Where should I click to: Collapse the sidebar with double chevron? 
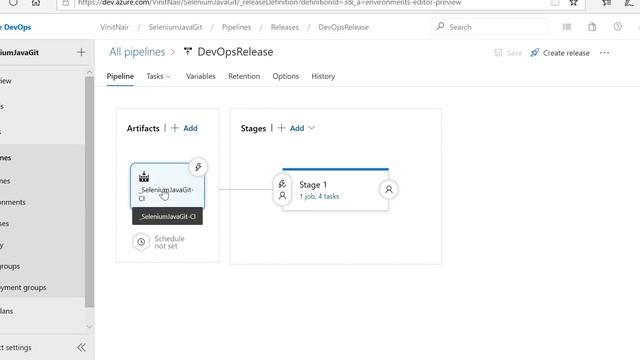[x=81, y=347]
